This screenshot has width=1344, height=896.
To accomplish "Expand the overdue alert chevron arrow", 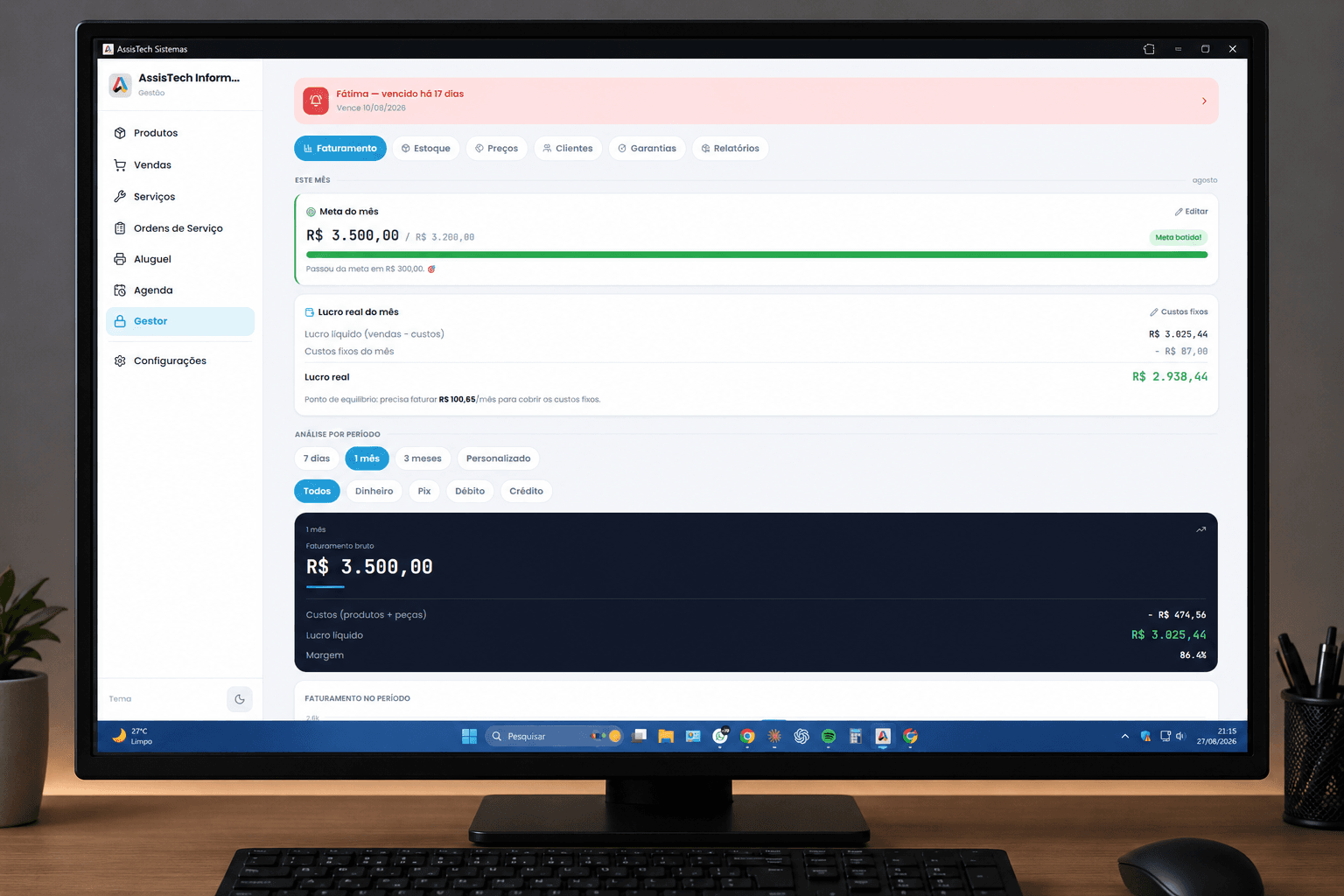I will pos(1204,101).
